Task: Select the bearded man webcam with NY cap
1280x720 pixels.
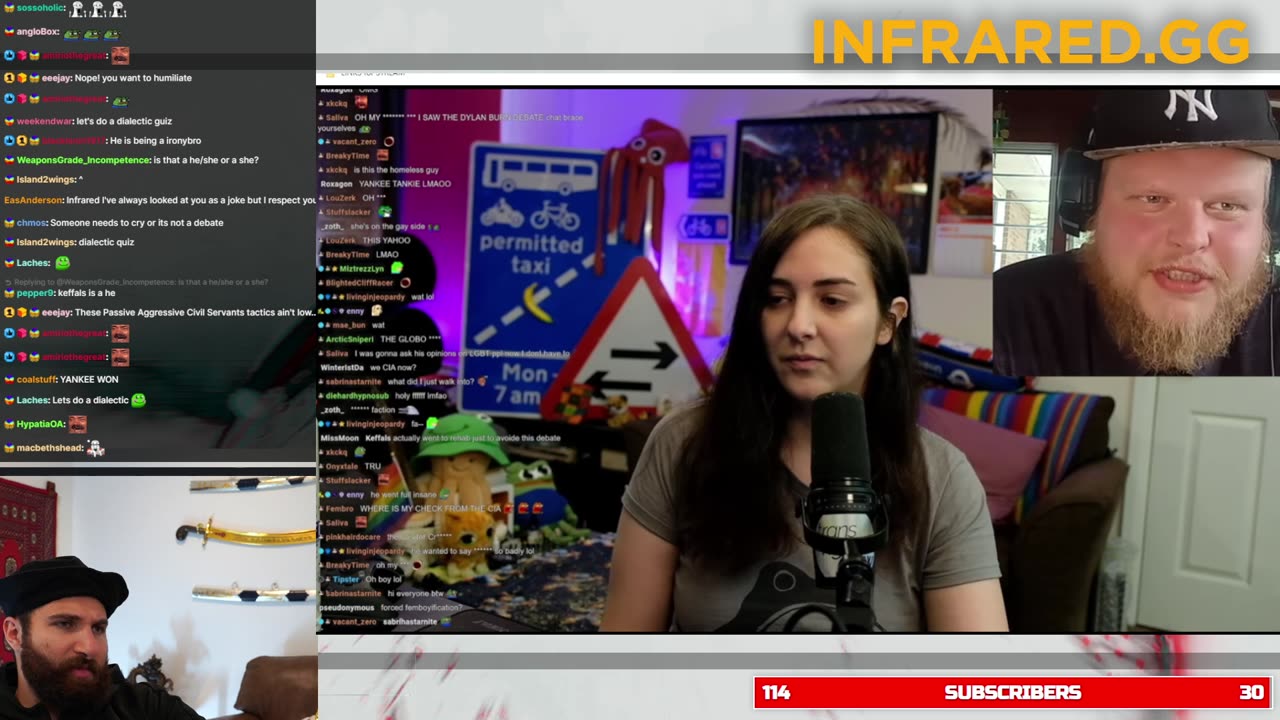Action: (1136, 232)
